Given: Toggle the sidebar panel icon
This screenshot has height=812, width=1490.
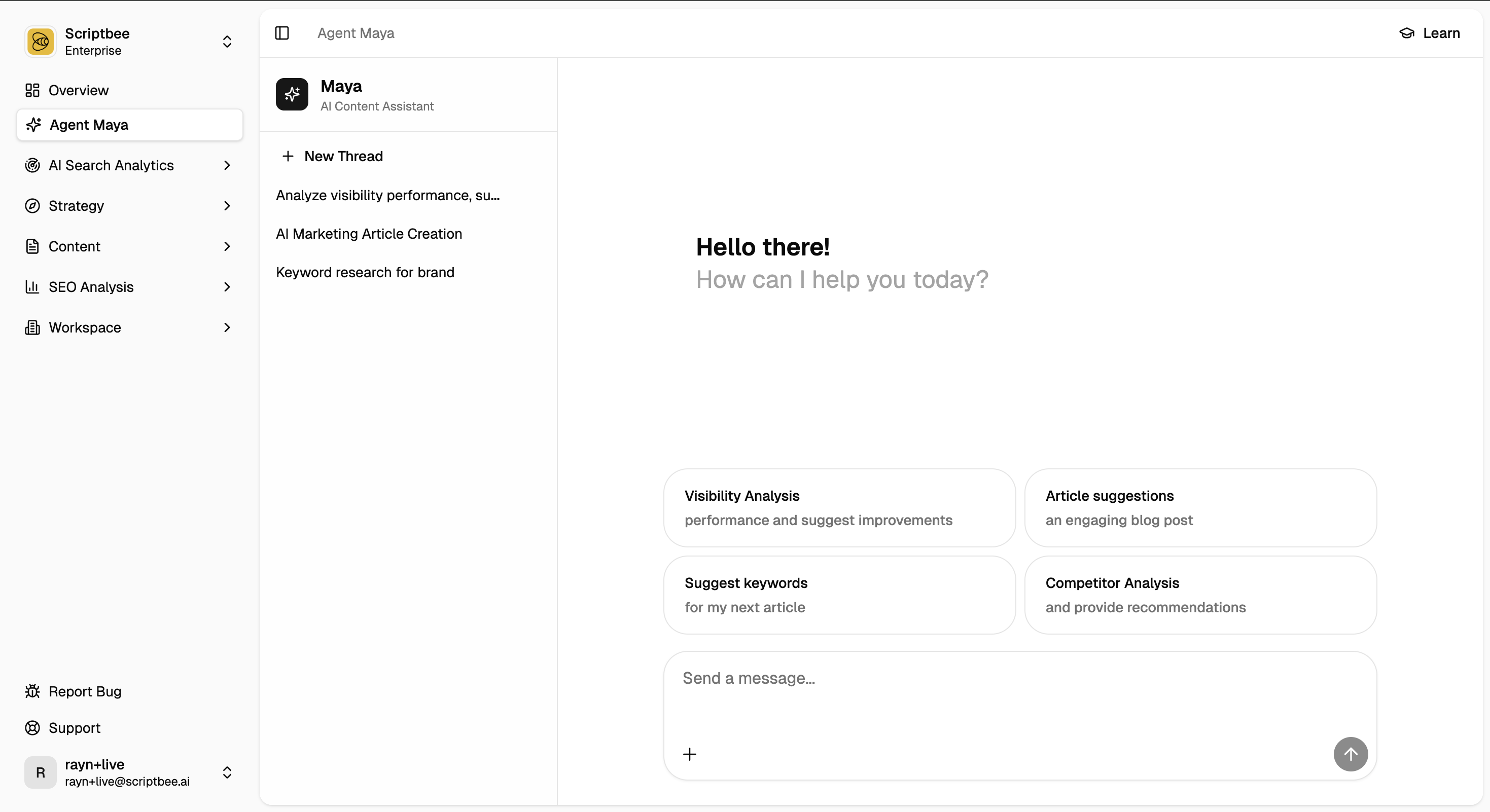Looking at the screenshot, I should pos(281,33).
